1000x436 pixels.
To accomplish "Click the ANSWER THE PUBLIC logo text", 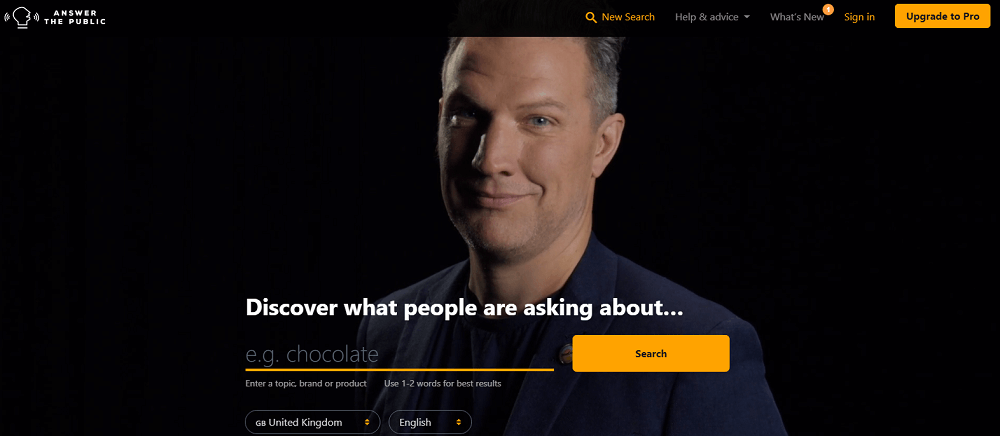I will [75, 17].
